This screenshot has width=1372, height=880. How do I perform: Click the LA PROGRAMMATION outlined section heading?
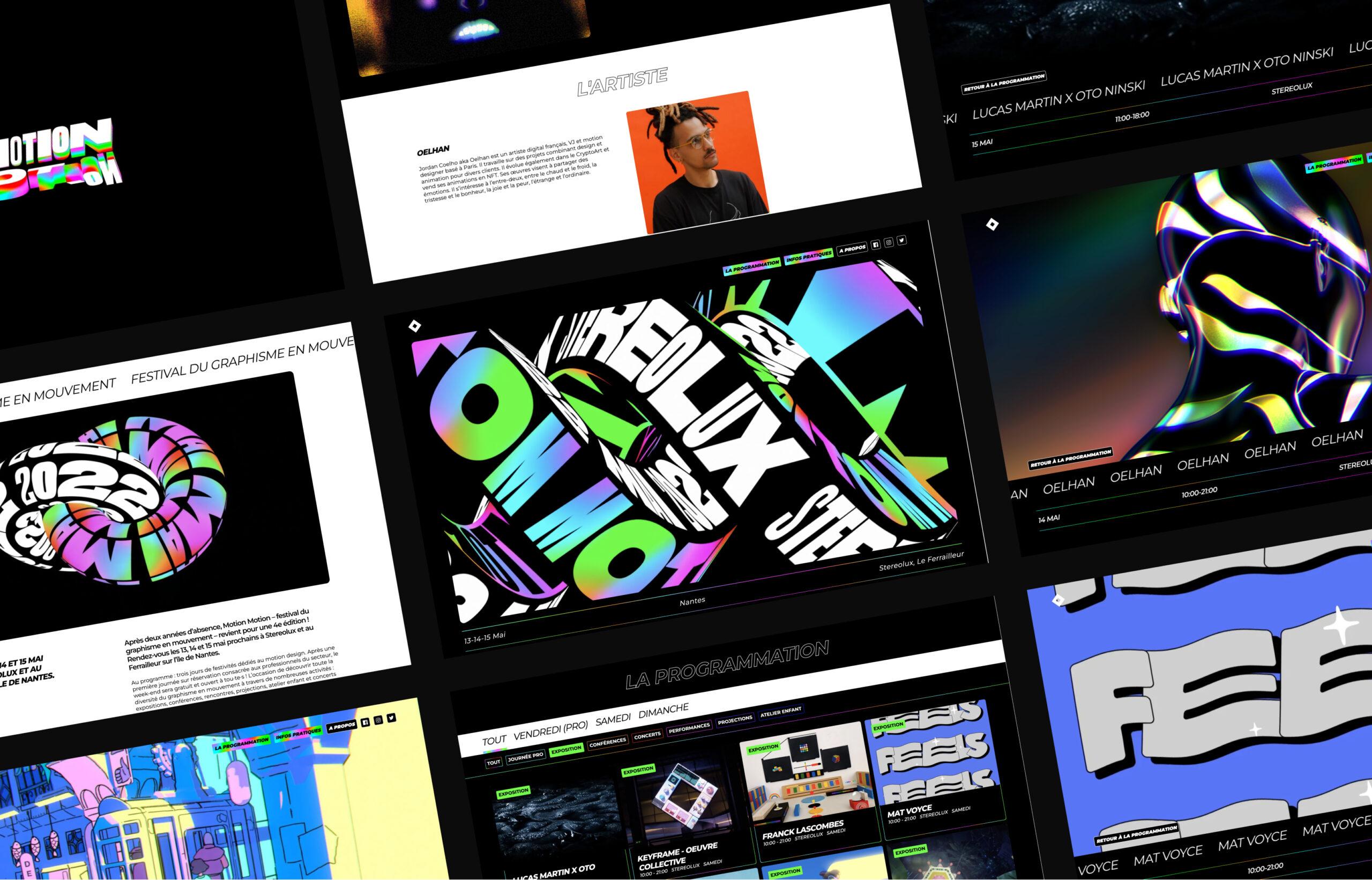[727, 665]
